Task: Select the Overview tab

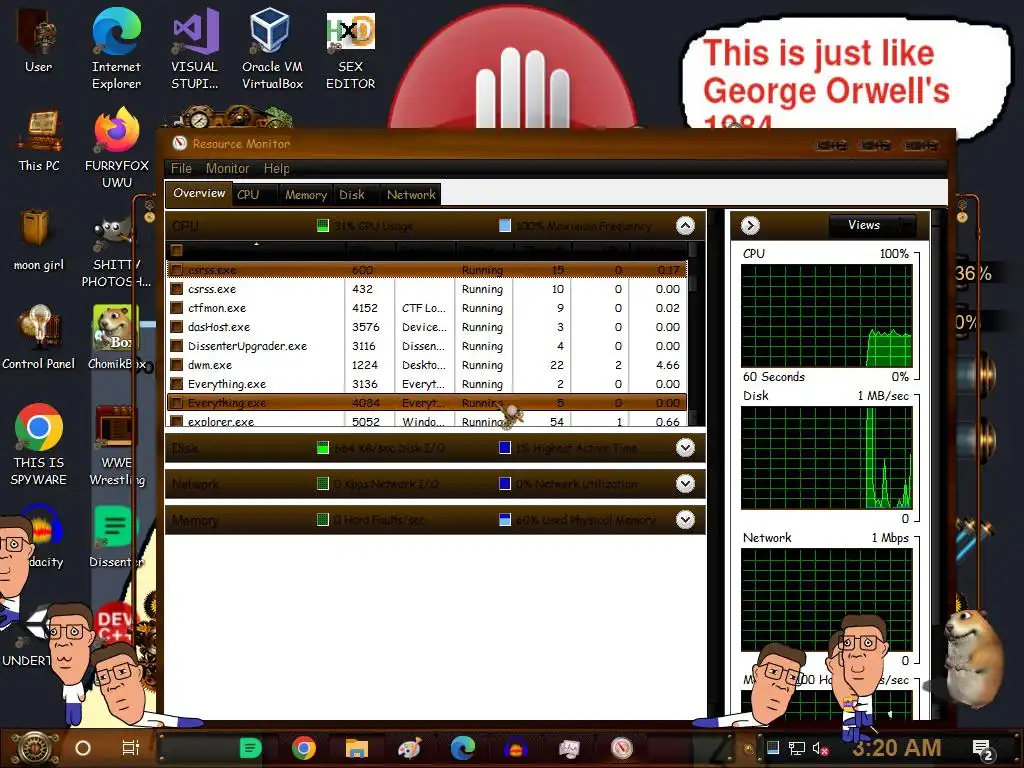Action: pyautogui.click(x=199, y=193)
